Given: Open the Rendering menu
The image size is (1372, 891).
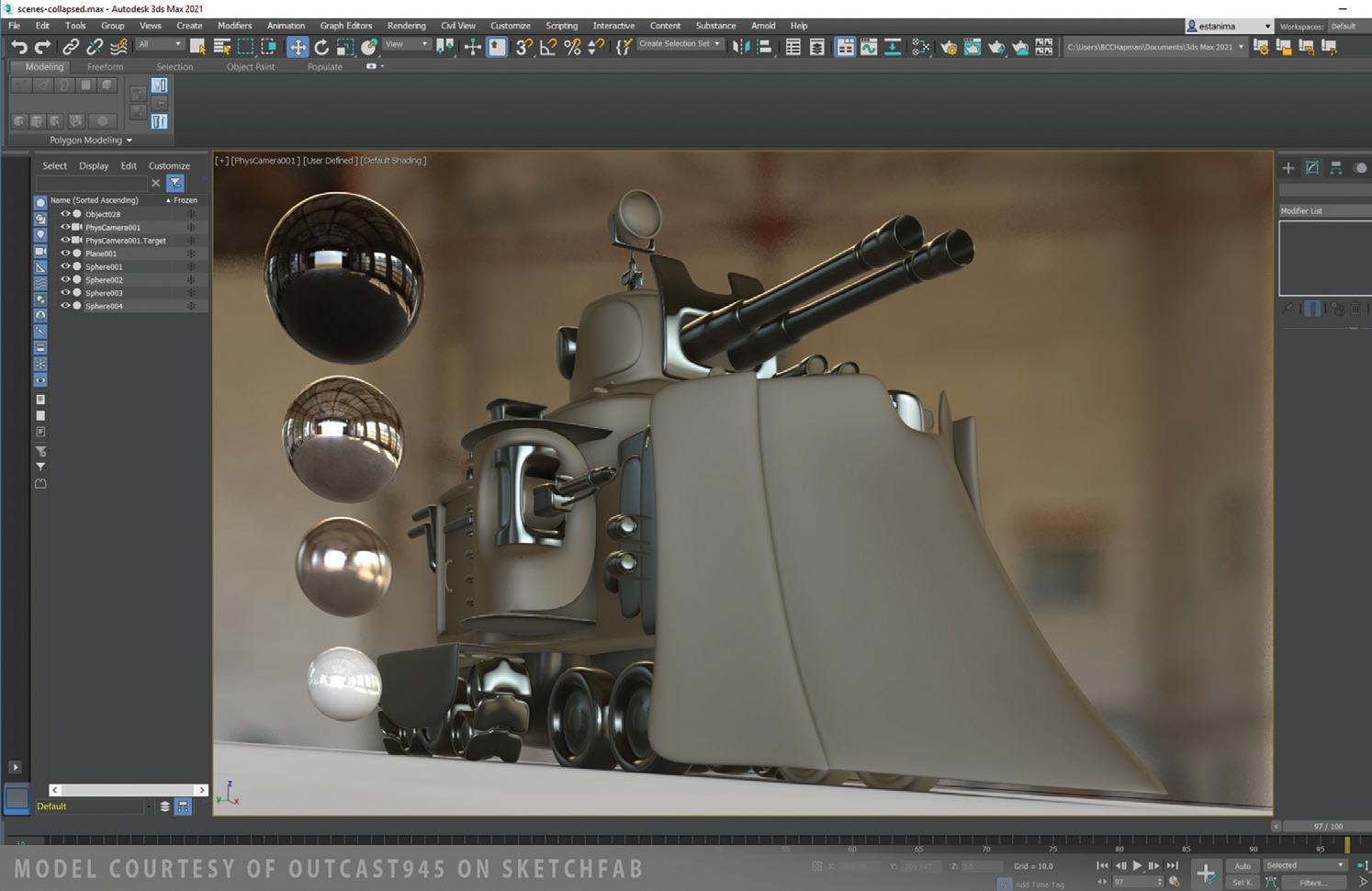Looking at the screenshot, I should [406, 26].
